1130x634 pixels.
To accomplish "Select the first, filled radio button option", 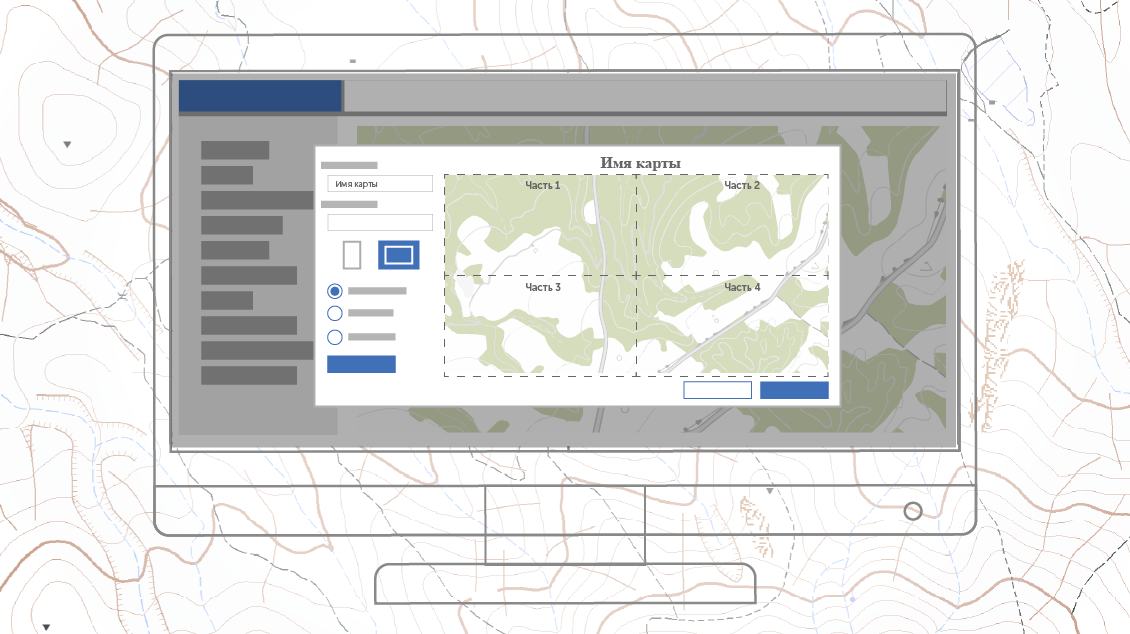I will pyautogui.click(x=335, y=291).
